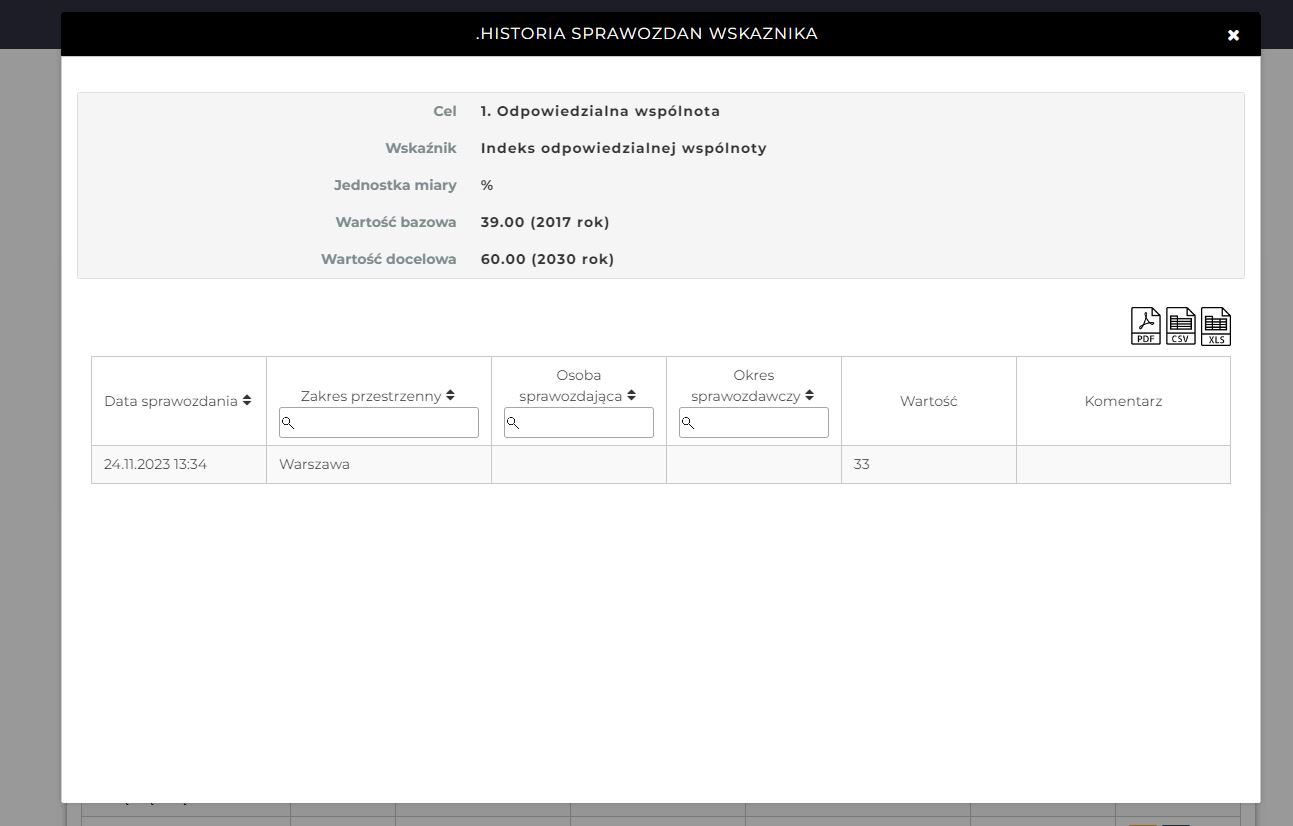This screenshot has width=1293, height=826.
Task: Click the Data sprawozdania header label
Action: click(x=171, y=401)
